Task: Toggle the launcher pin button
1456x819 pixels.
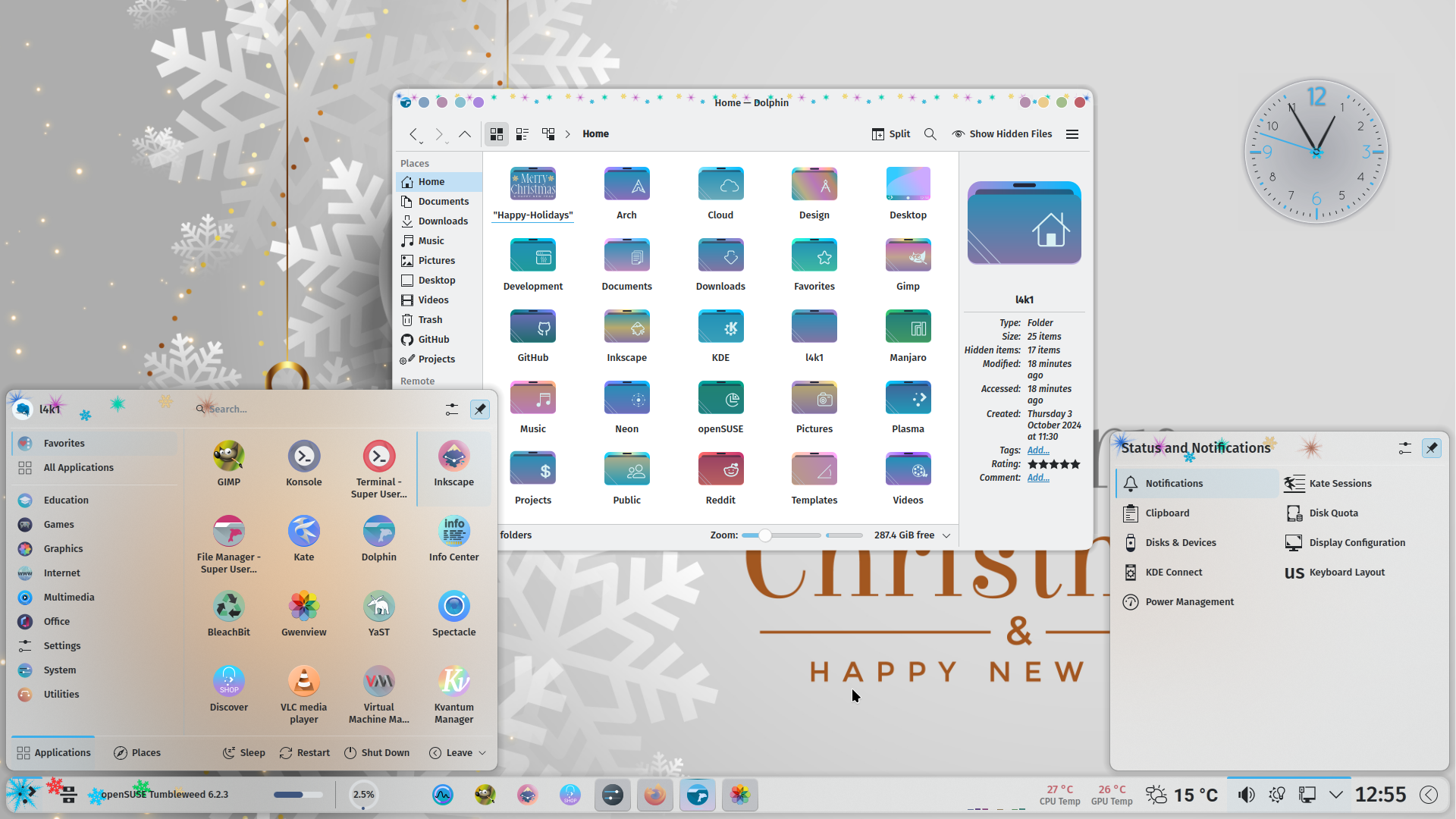Action: point(480,409)
